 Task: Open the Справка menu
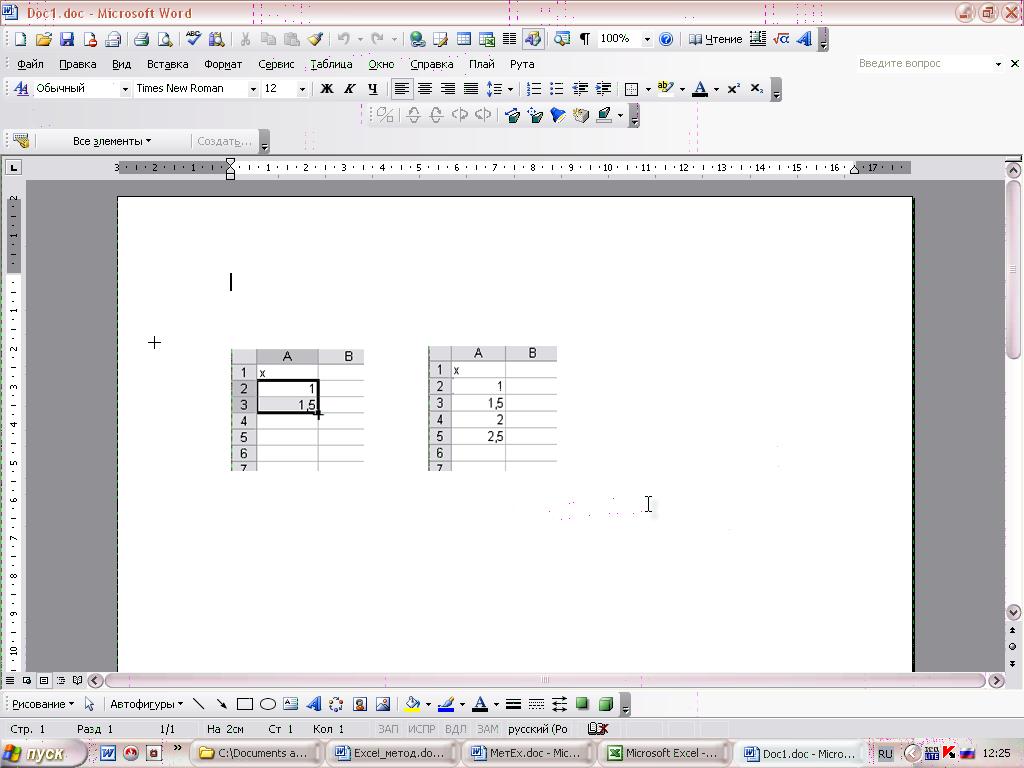[432, 64]
